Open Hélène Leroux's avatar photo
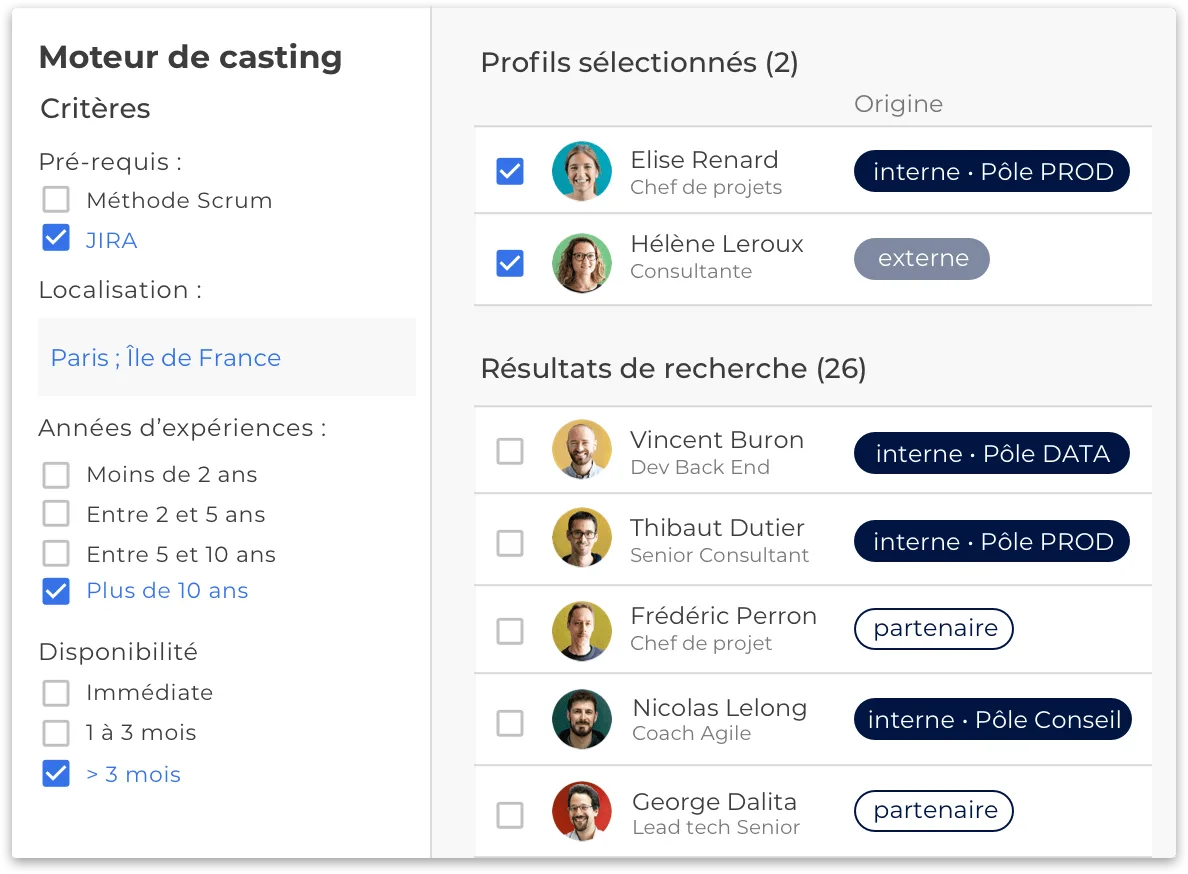1188x874 pixels. click(582, 264)
